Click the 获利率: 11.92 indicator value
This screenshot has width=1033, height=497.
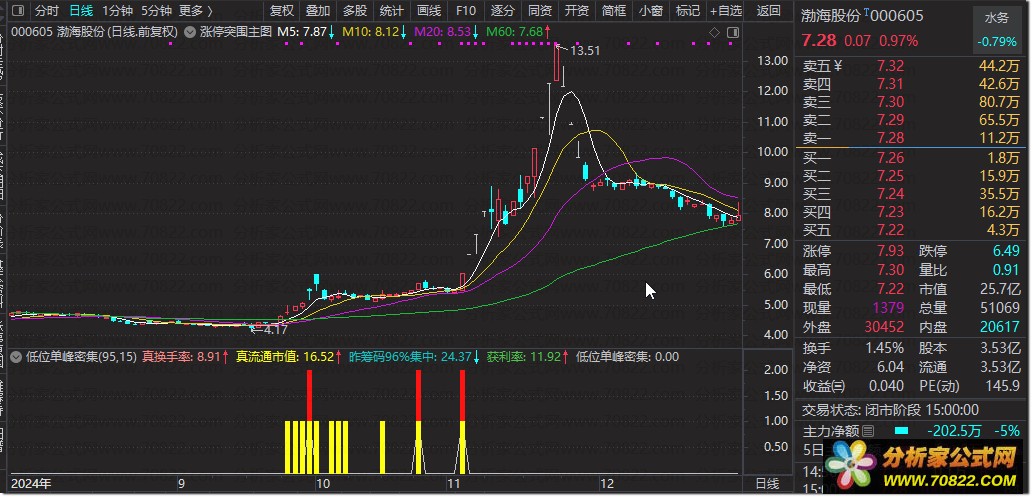[528, 357]
